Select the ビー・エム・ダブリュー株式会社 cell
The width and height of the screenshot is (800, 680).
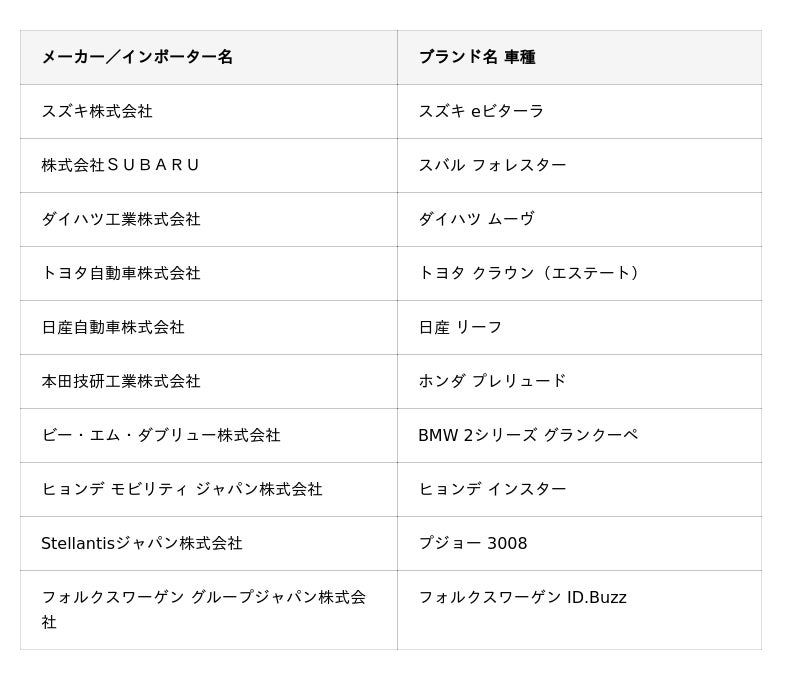click(161, 435)
